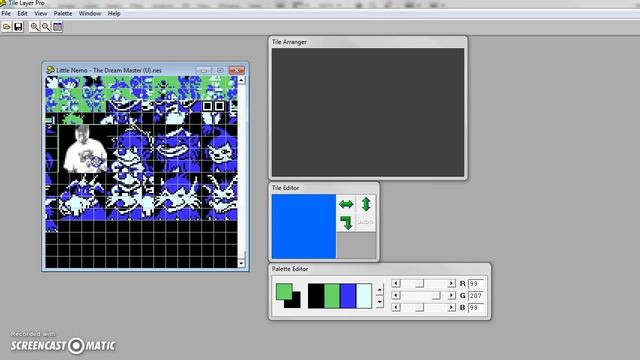Screen dimensions: 640x360
Task: Close the Little Nemo ROM window
Action: tap(237, 70)
